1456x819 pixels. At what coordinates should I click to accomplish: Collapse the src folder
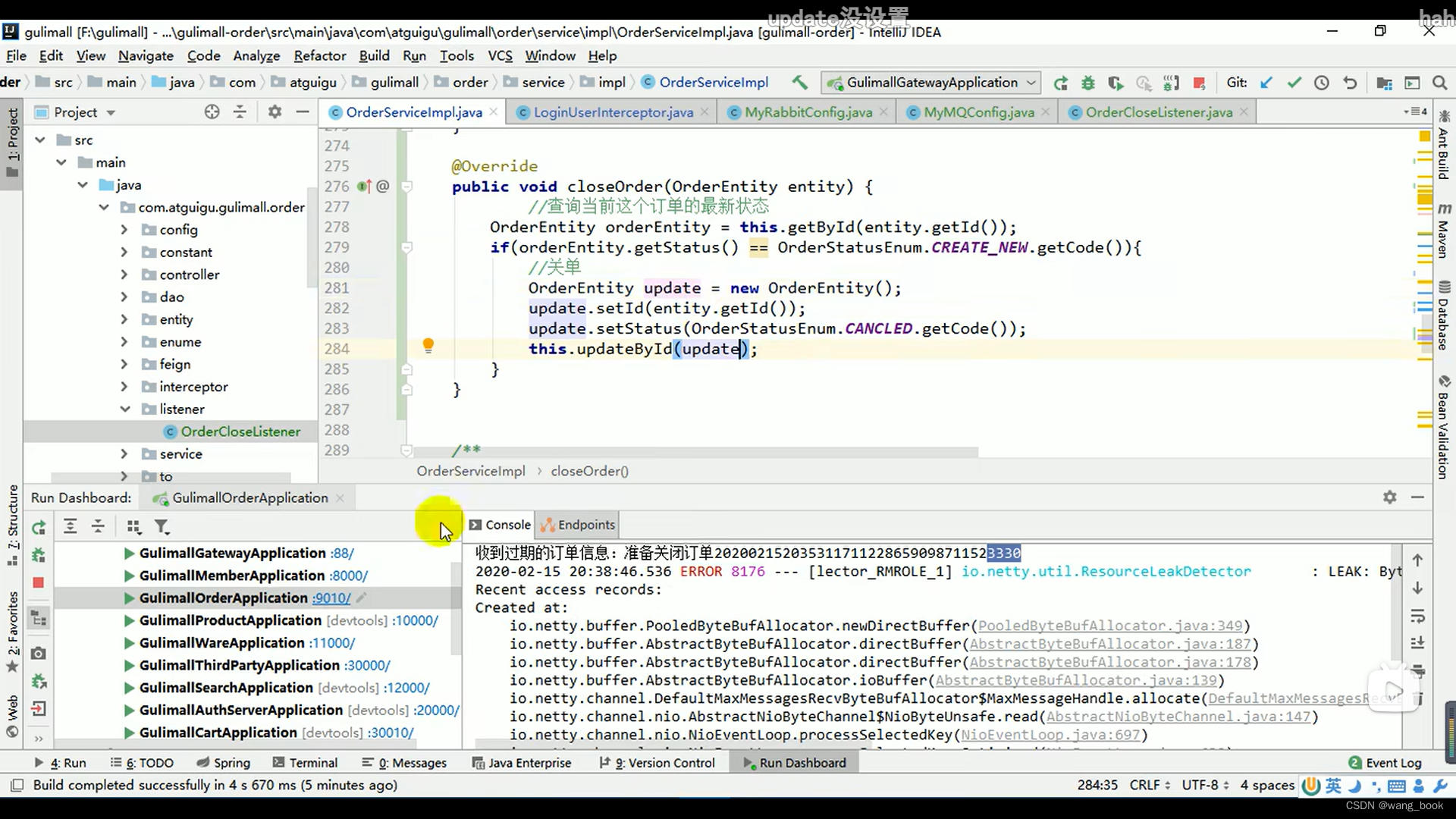click(40, 140)
